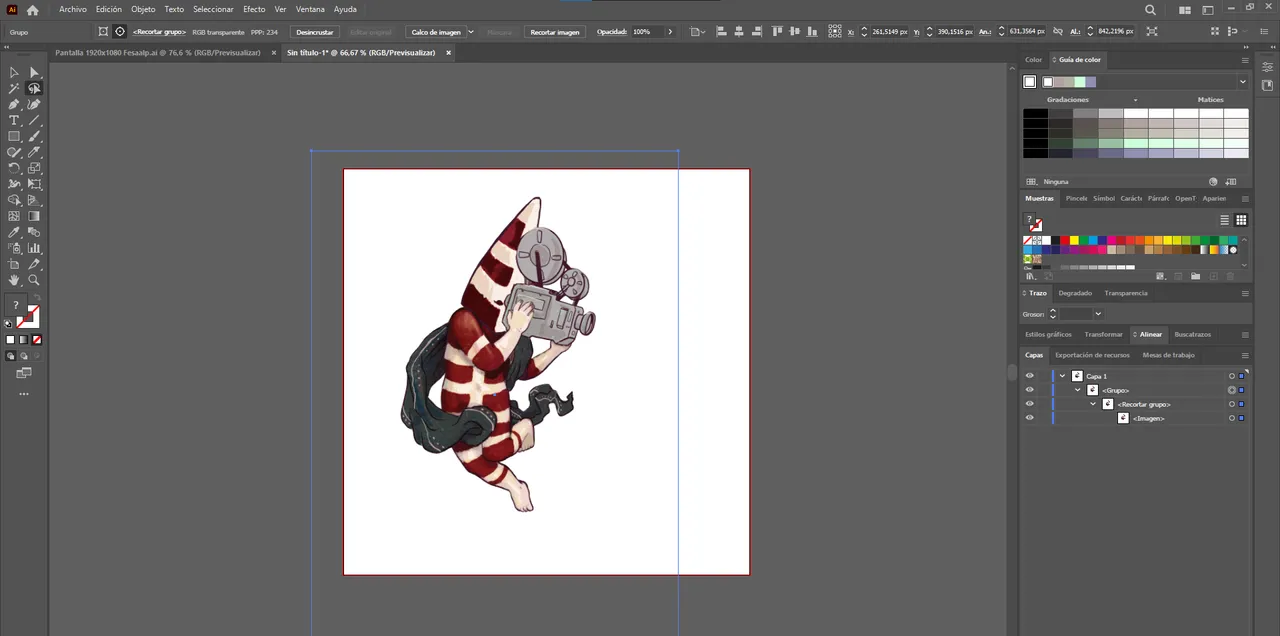Select the yellow swatch in Muestras panel
Image resolution: width=1280 pixels, height=636 pixels.
[x=1074, y=240]
